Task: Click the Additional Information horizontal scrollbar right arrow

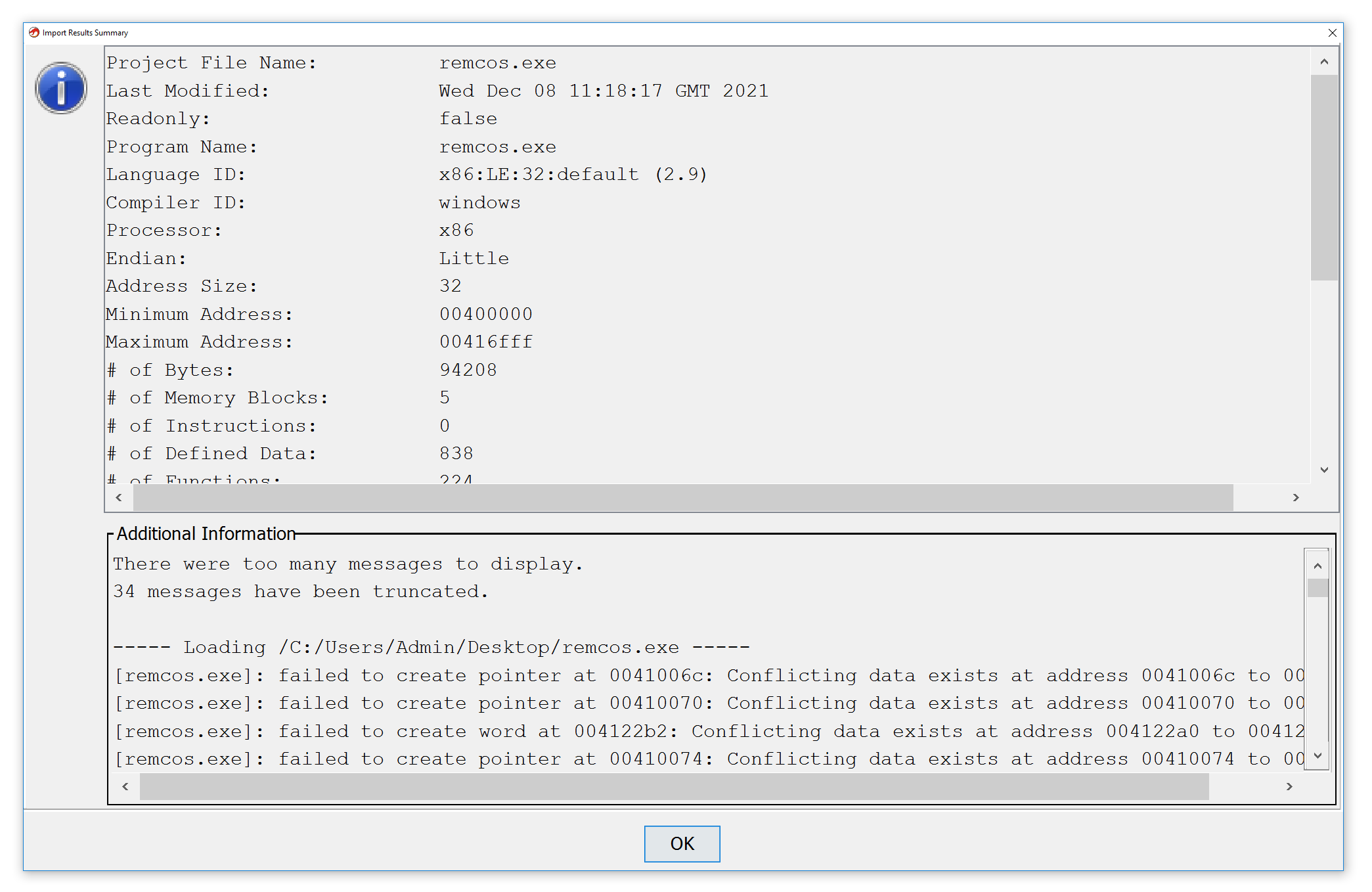Action: coord(1289,786)
